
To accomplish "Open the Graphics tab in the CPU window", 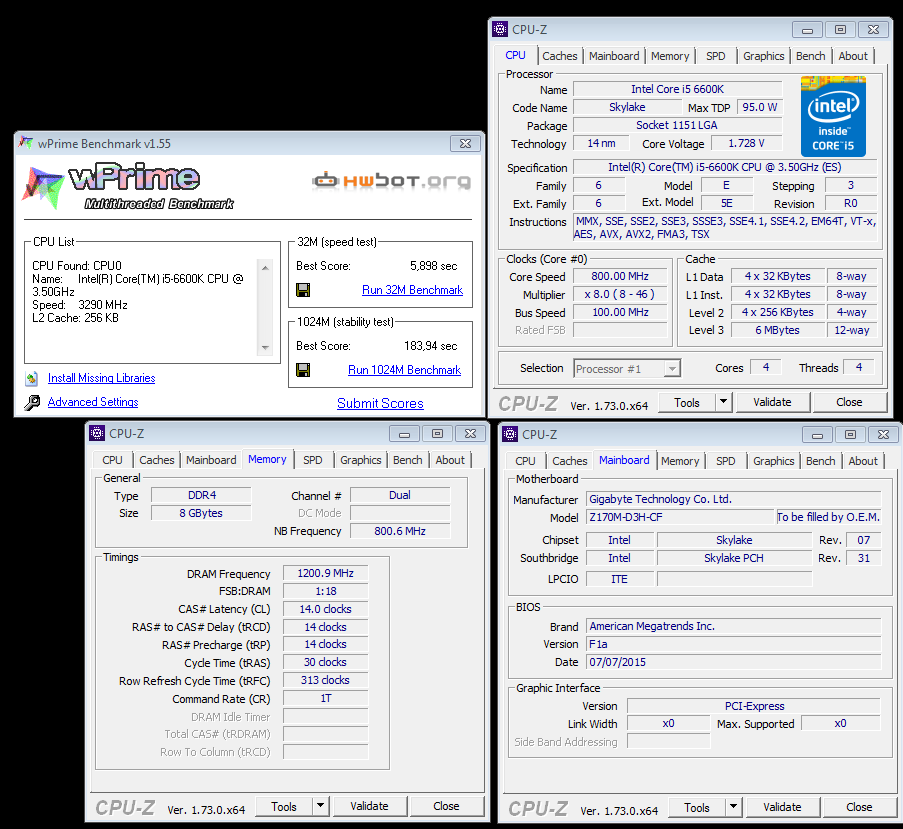I will pos(764,56).
